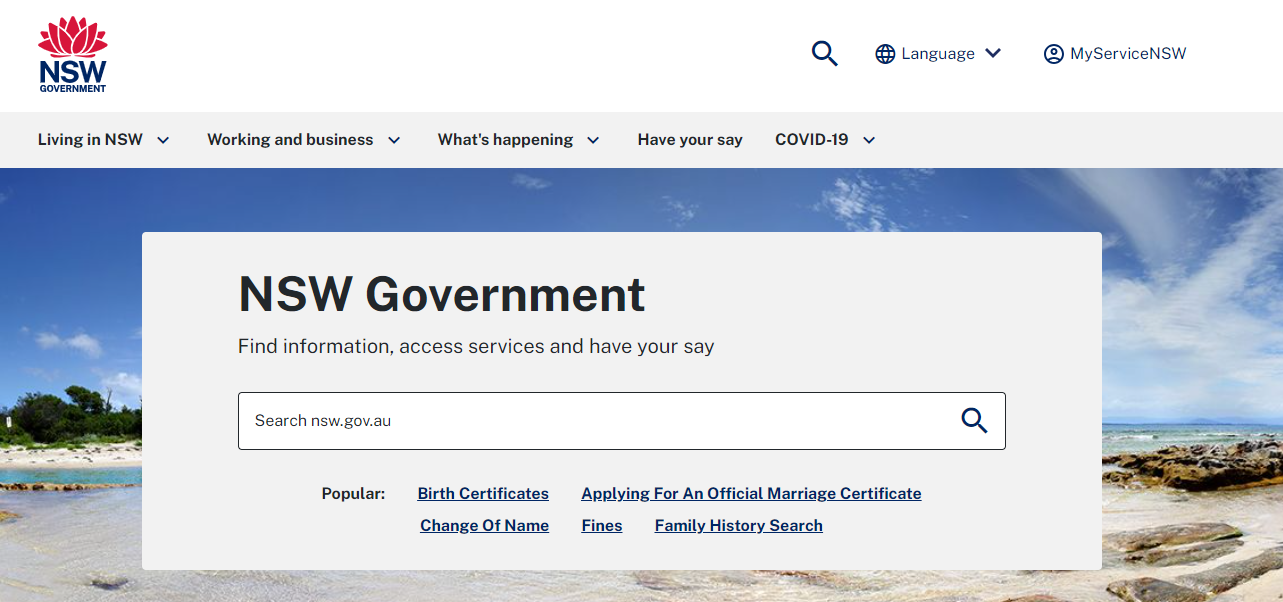Screen dimensions: 1283x602
Task: Open the Birth Certificates popular link
Action: (x=483, y=494)
